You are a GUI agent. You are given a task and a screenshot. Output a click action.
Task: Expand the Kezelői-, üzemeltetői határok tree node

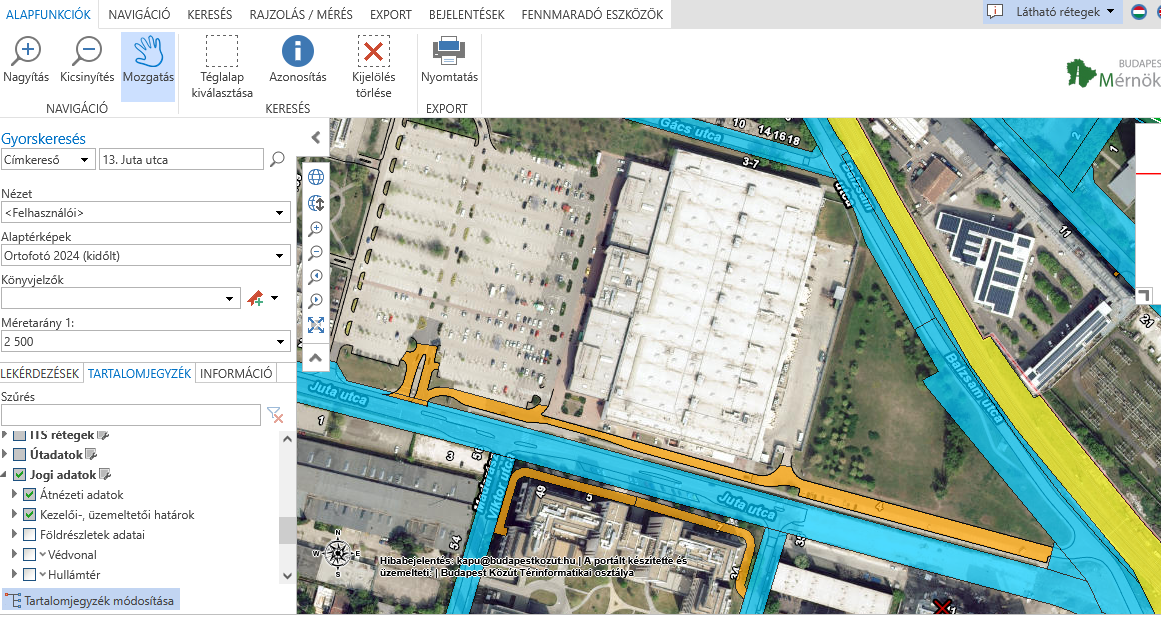point(14,515)
